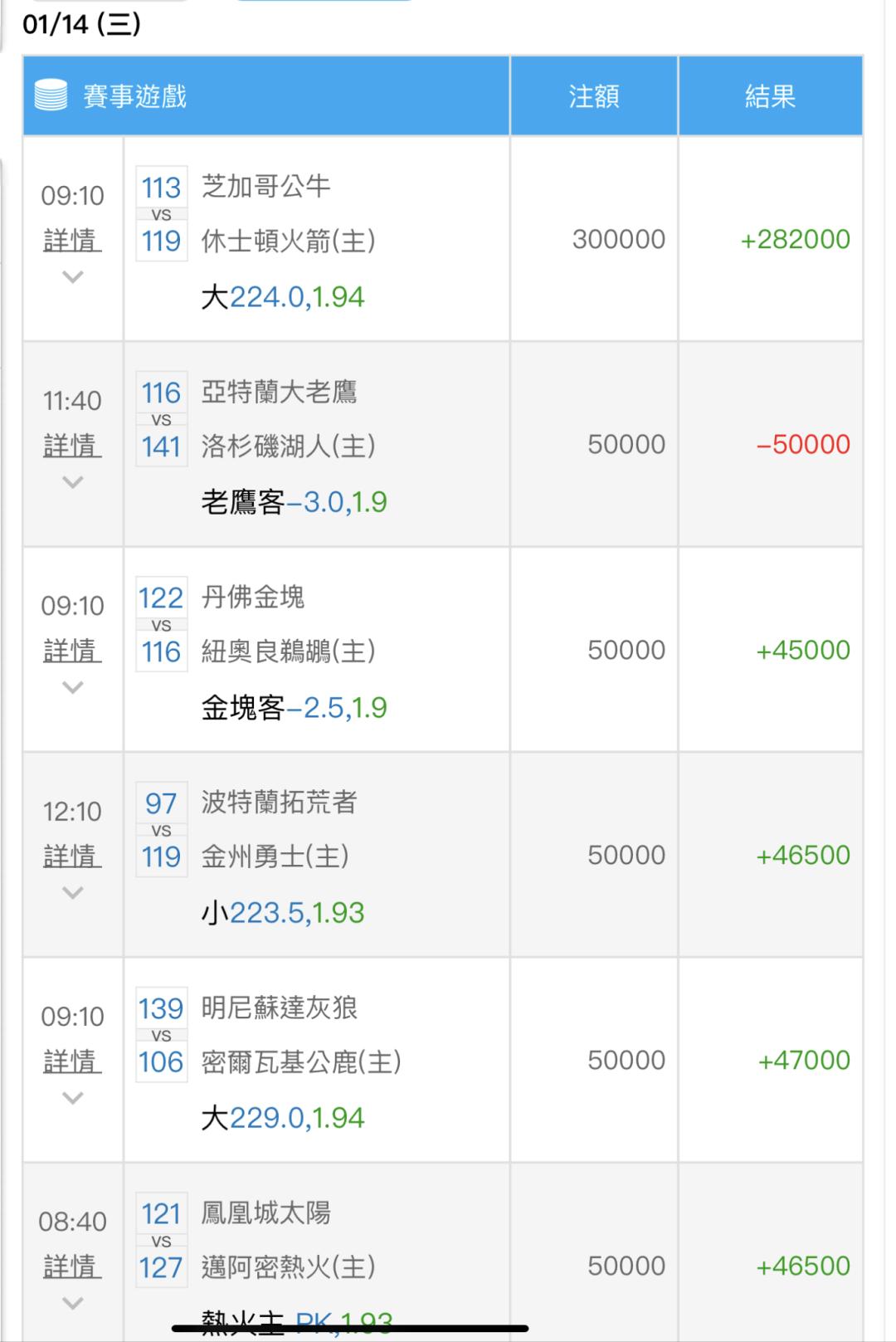Expand chevron under Timberwolves vs Bucks row
This screenshot has width=896, height=1342.
[x=73, y=1098]
